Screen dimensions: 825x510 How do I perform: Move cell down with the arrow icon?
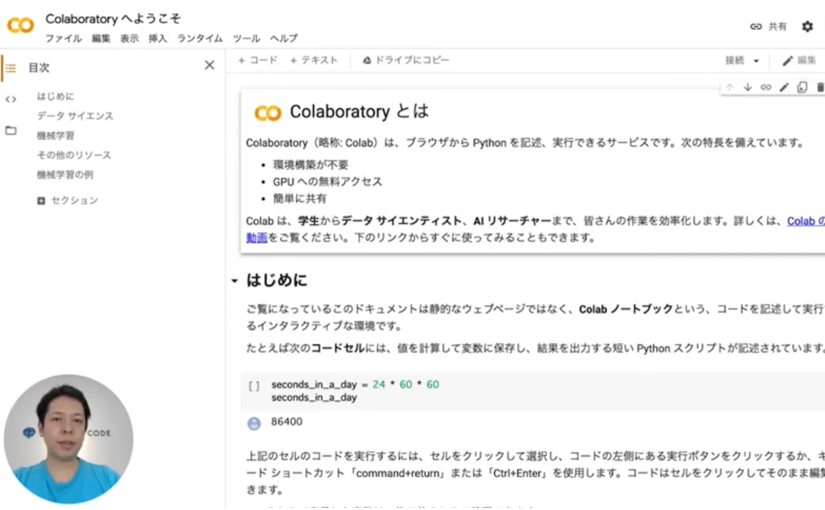coord(748,87)
